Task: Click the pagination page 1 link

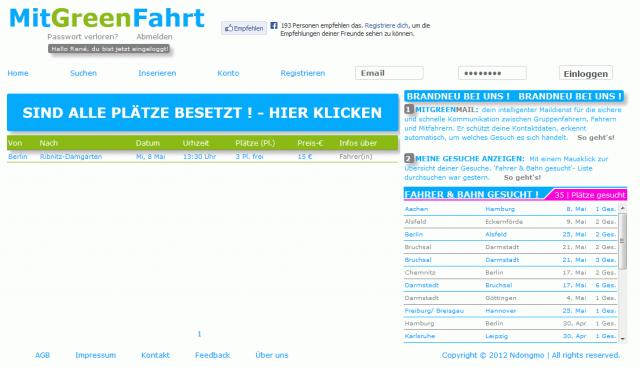Action: coord(199,334)
